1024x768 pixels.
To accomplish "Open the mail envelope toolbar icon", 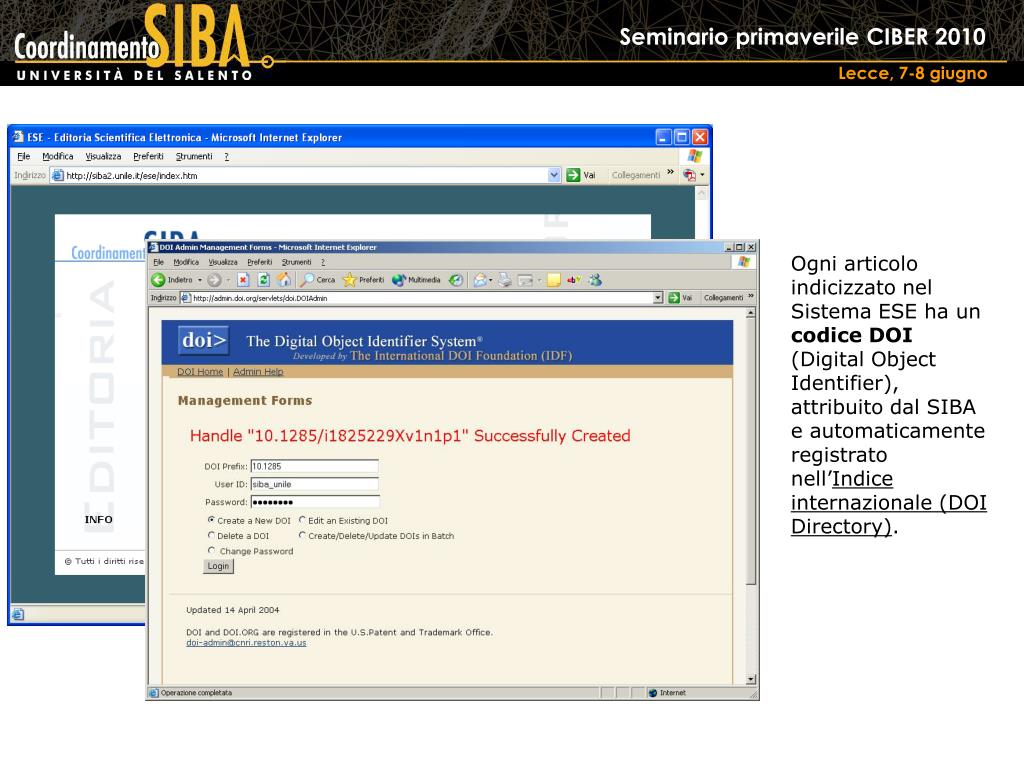I will pyautogui.click(x=480, y=280).
